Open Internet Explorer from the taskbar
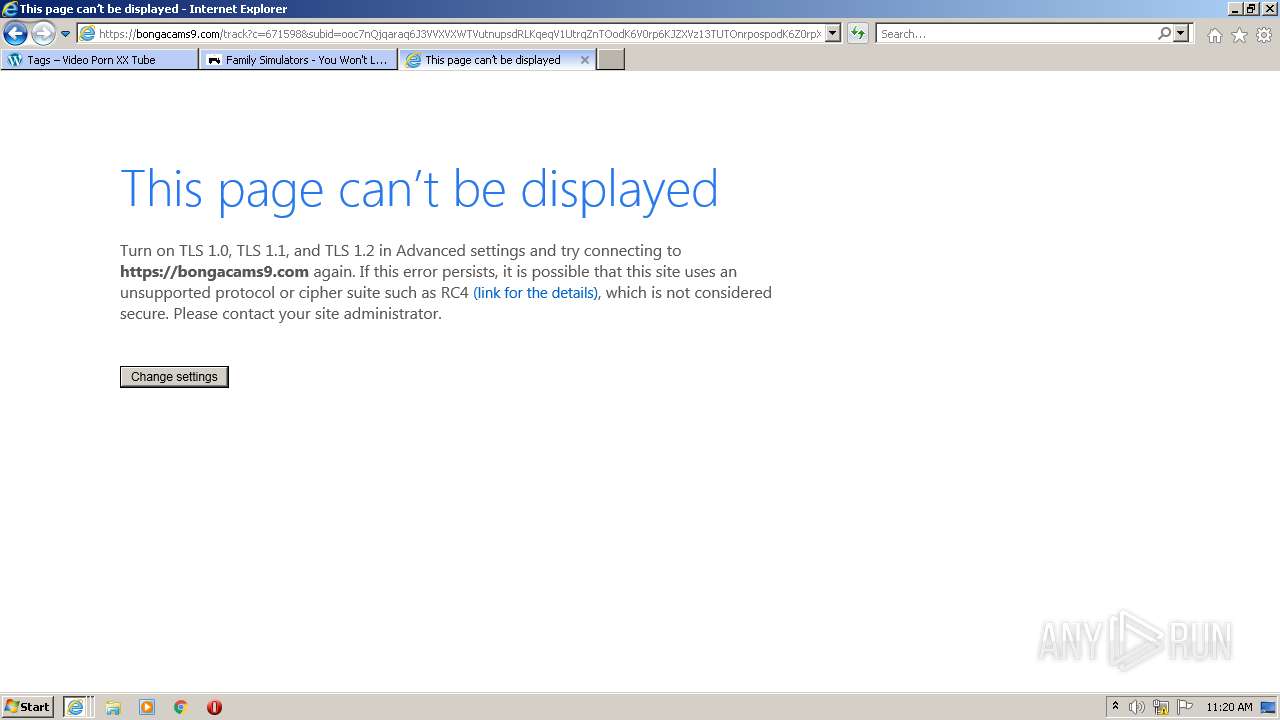This screenshot has width=1280, height=720. coord(77,707)
